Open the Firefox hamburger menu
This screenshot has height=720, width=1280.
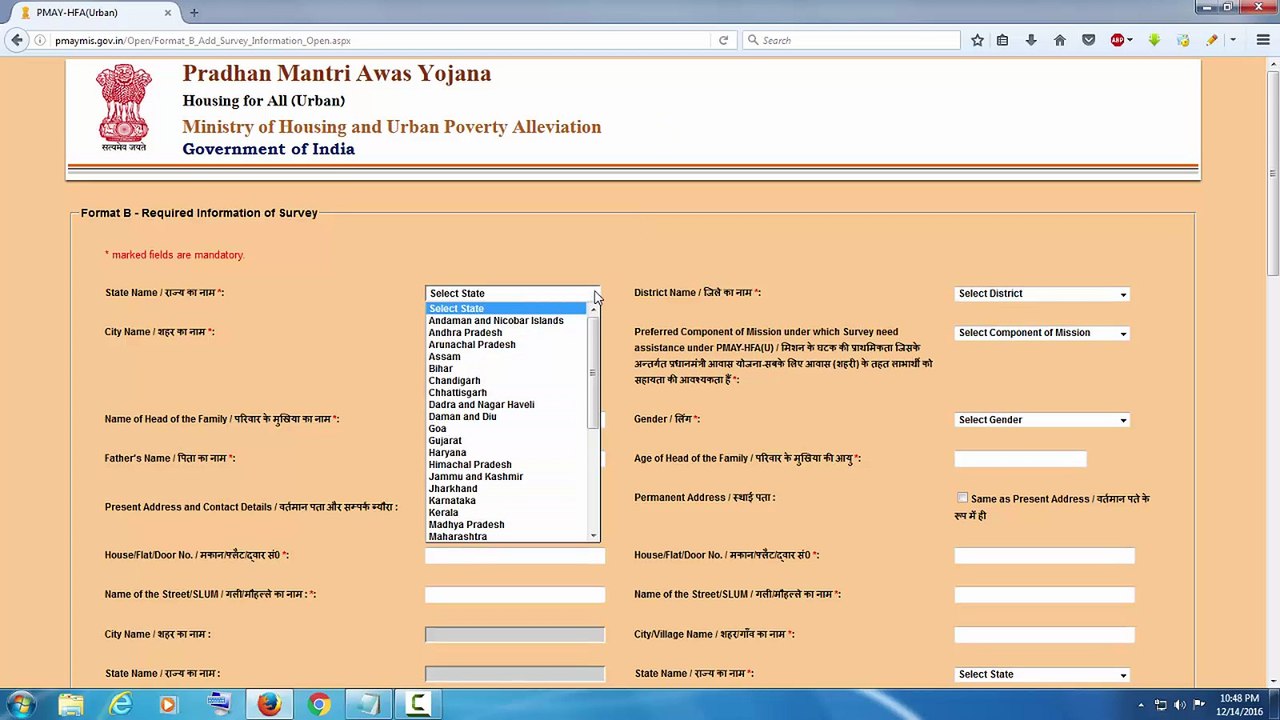(1262, 40)
